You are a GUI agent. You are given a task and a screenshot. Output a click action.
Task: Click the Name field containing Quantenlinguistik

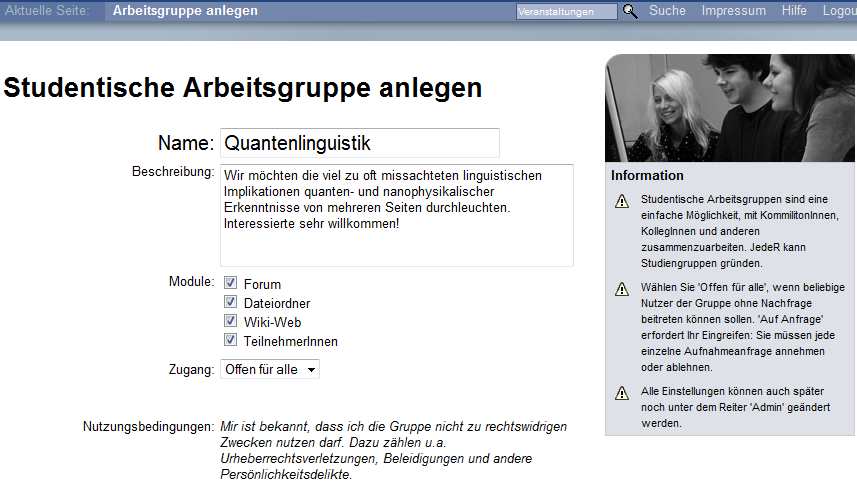(x=360, y=143)
